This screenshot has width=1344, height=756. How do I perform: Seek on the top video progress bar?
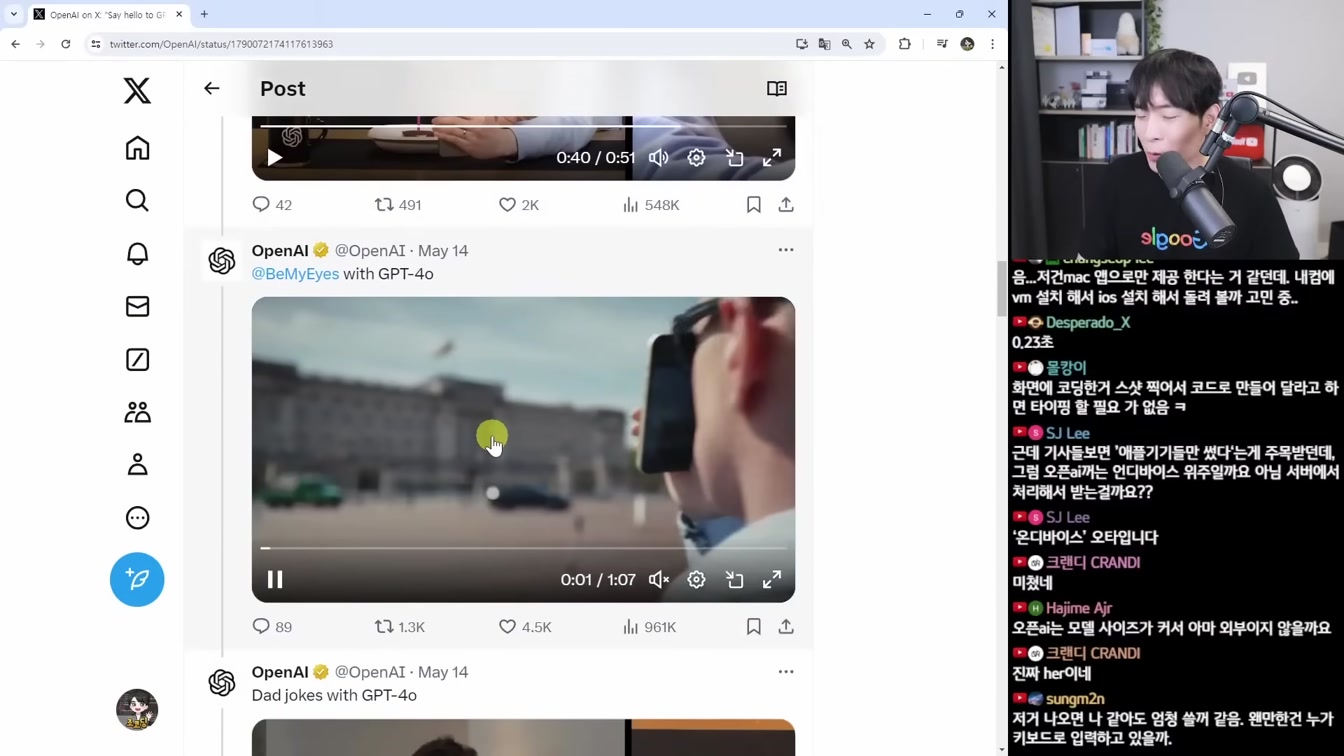pyautogui.click(x=523, y=126)
